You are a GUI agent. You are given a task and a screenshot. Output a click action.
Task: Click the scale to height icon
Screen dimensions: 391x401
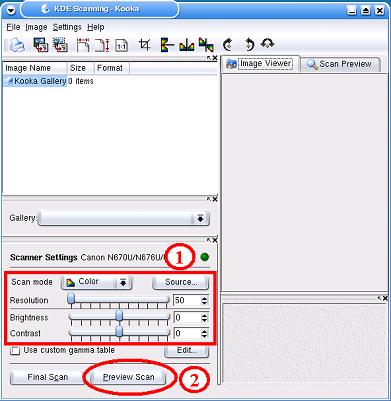(x=102, y=45)
